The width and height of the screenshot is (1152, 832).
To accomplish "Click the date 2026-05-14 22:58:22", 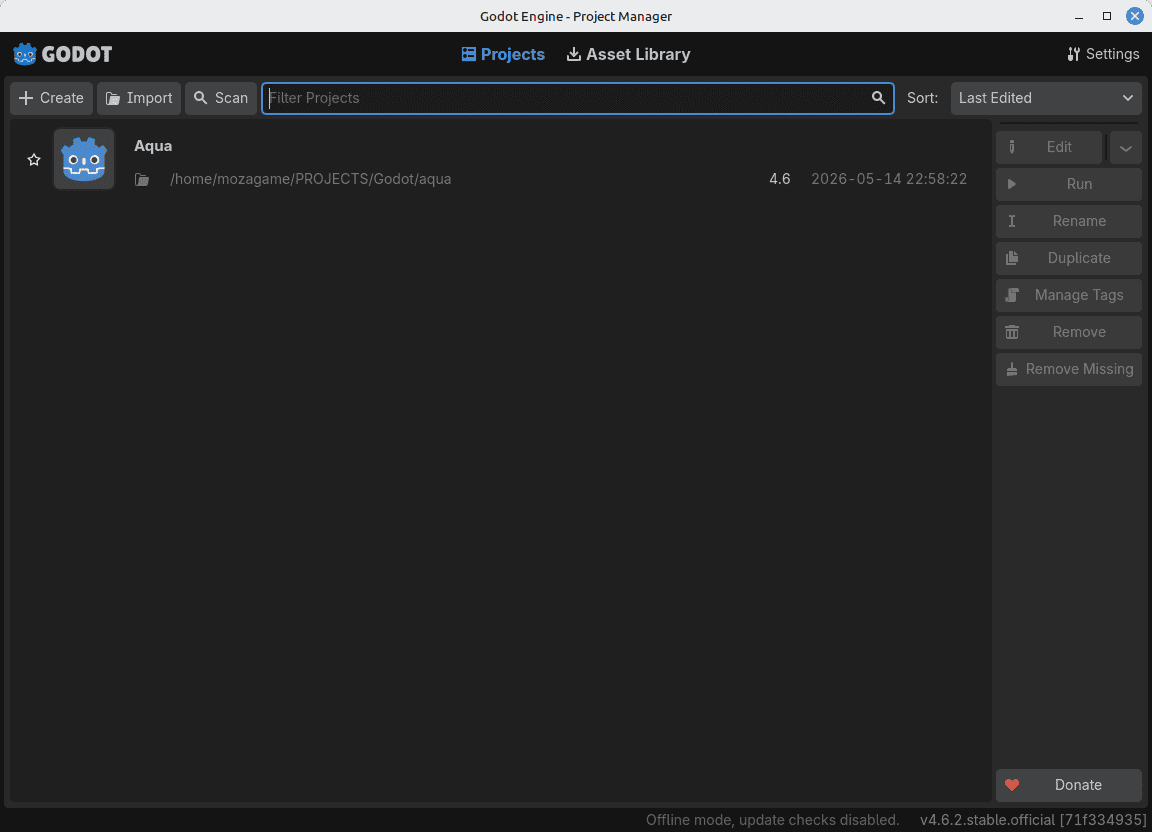I will pyautogui.click(x=889, y=179).
